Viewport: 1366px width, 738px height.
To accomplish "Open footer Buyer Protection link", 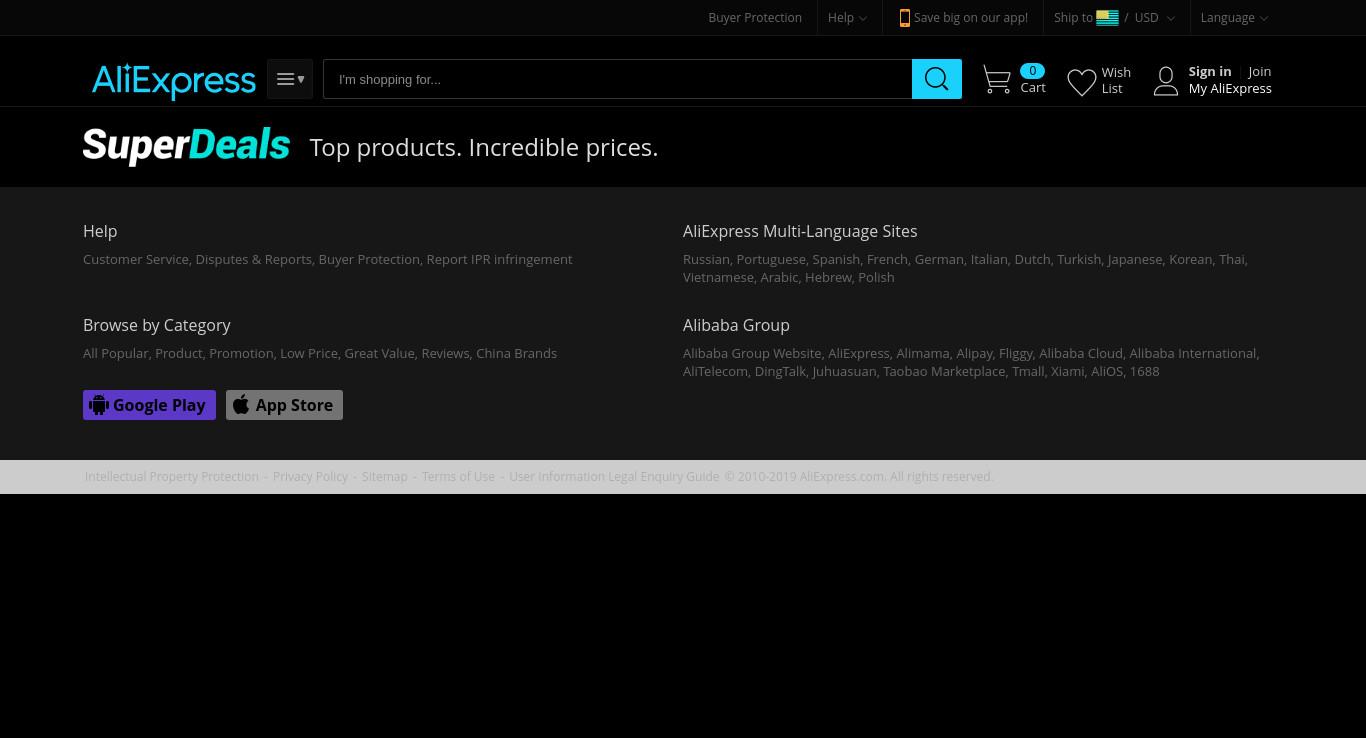I will pos(369,259).
